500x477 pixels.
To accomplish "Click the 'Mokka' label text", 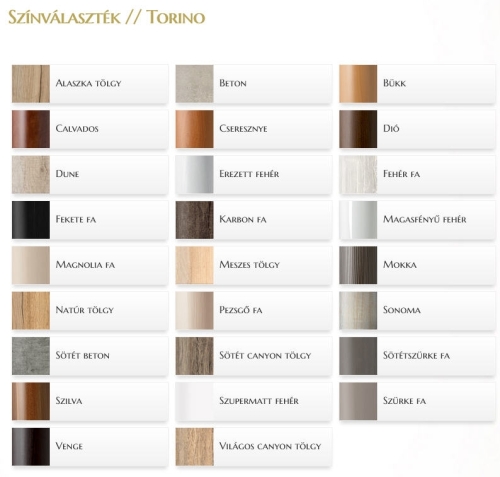I will pyautogui.click(x=400, y=265).
